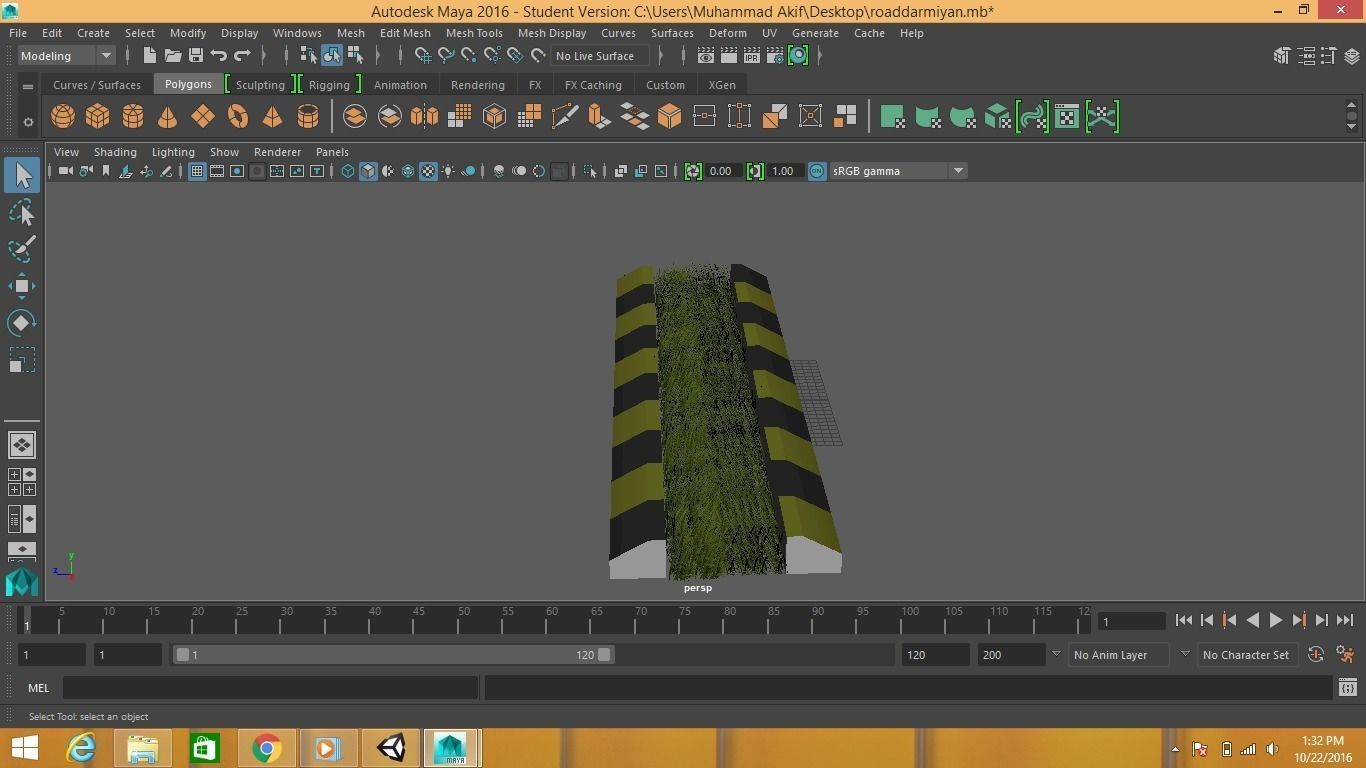Viewport: 1366px width, 768px height.
Task: Create a polygon sphere from the shelf
Action: tap(63, 117)
